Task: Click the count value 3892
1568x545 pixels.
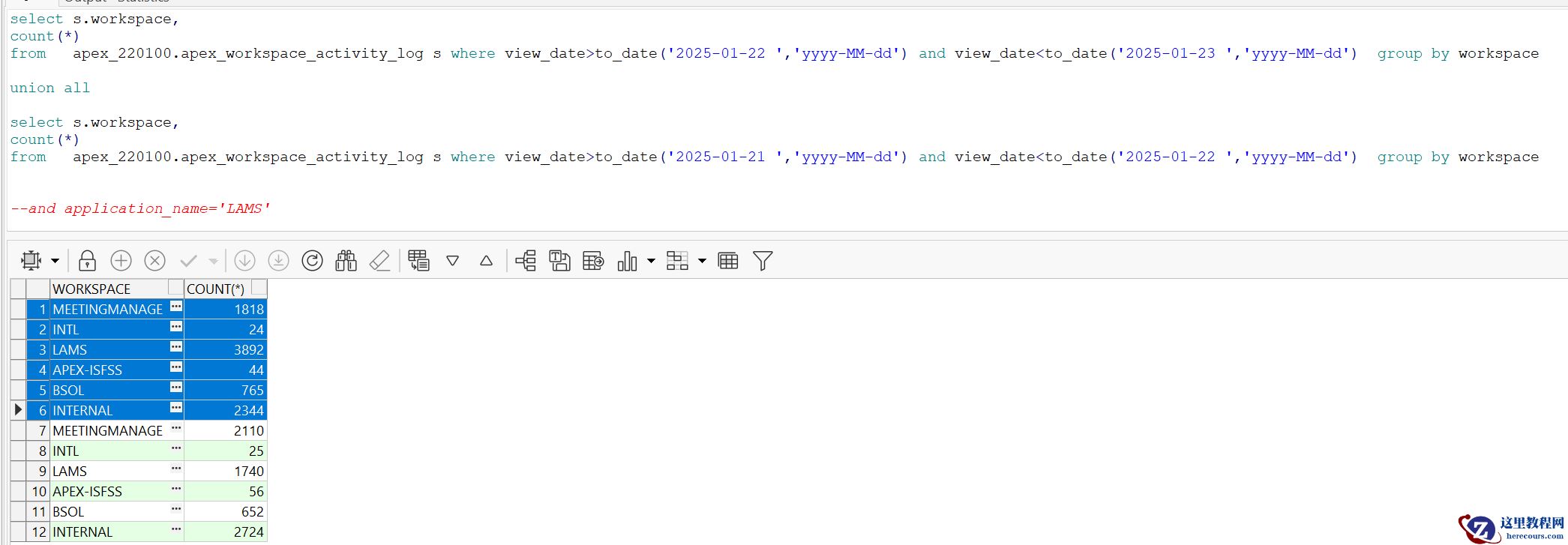Action: [249, 349]
